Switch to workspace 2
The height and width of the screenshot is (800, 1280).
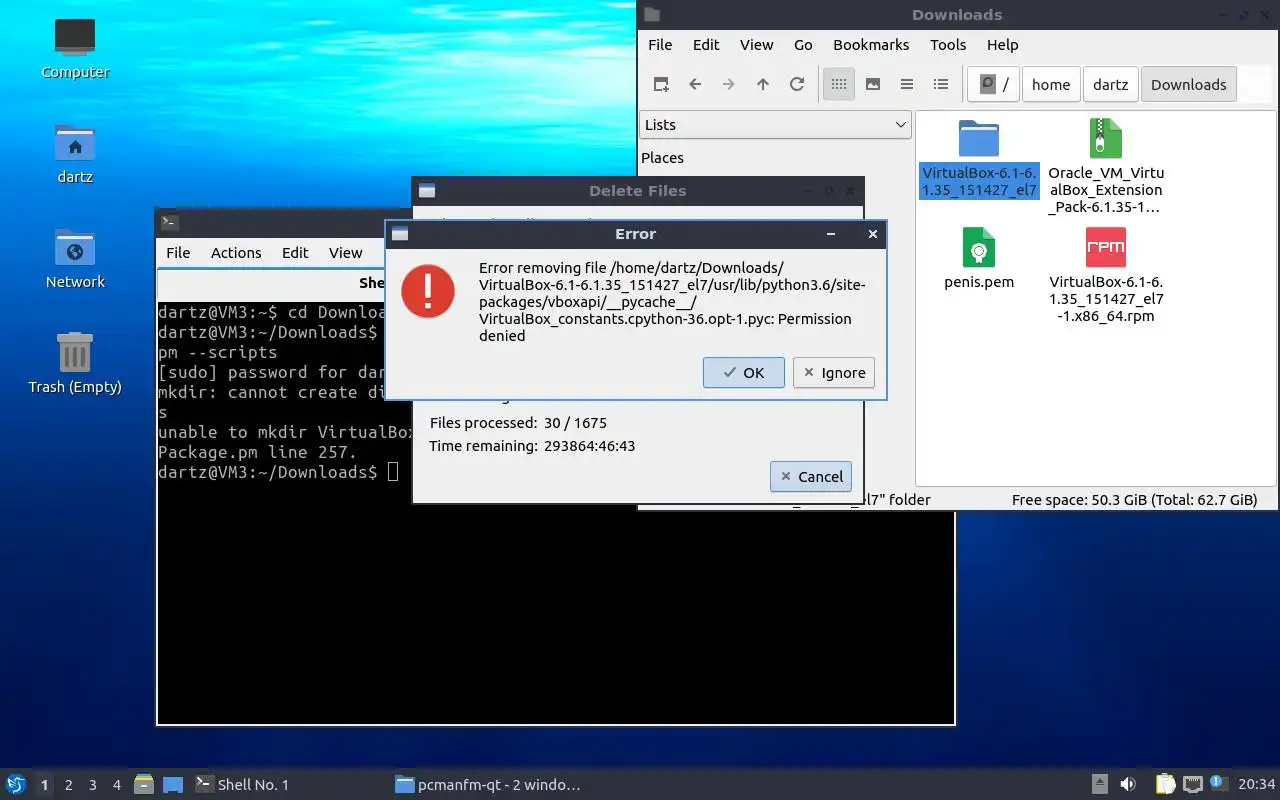(x=68, y=785)
